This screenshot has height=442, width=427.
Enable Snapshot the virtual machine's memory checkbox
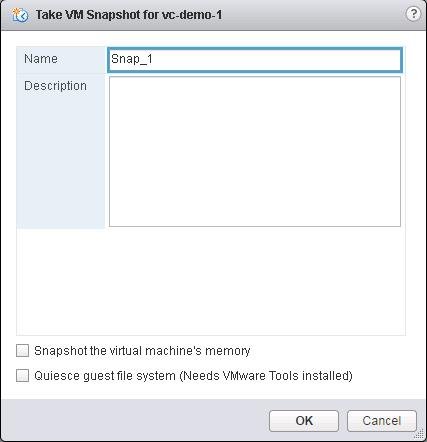tap(22, 351)
